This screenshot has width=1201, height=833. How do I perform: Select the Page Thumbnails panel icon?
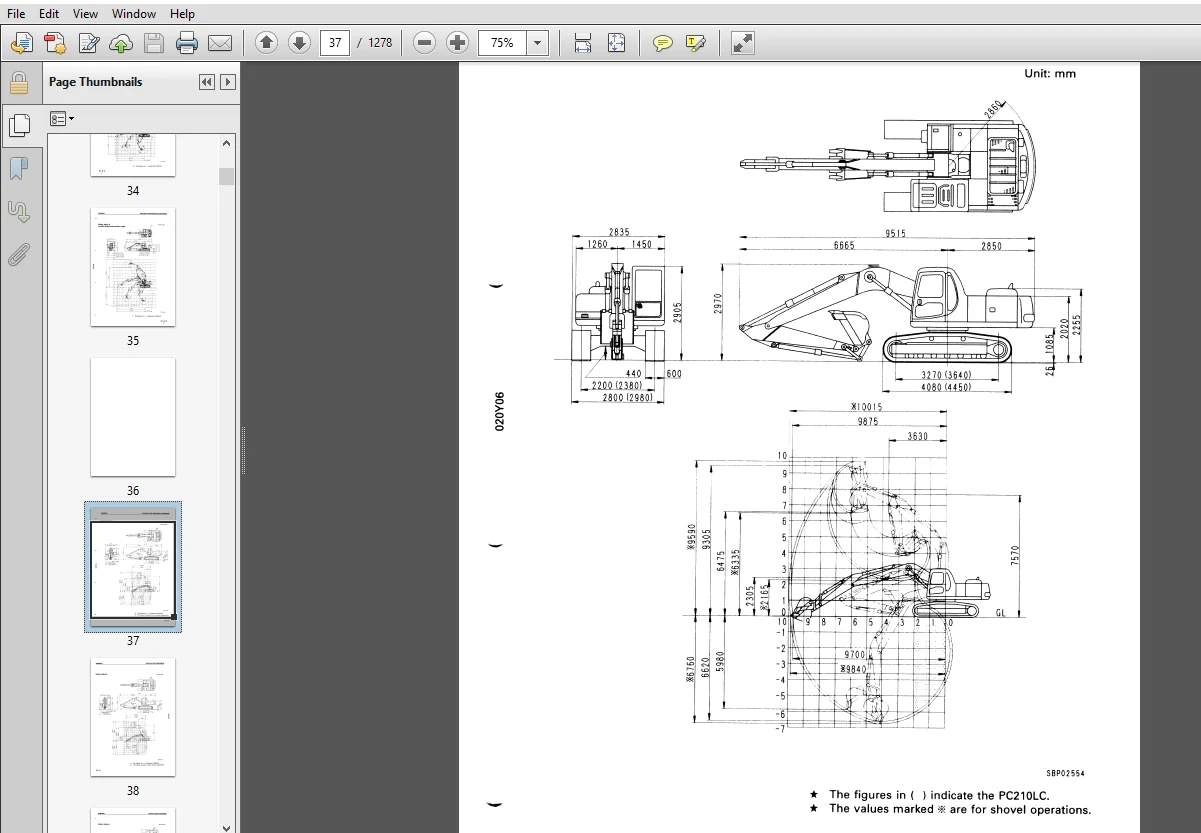[18, 125]
